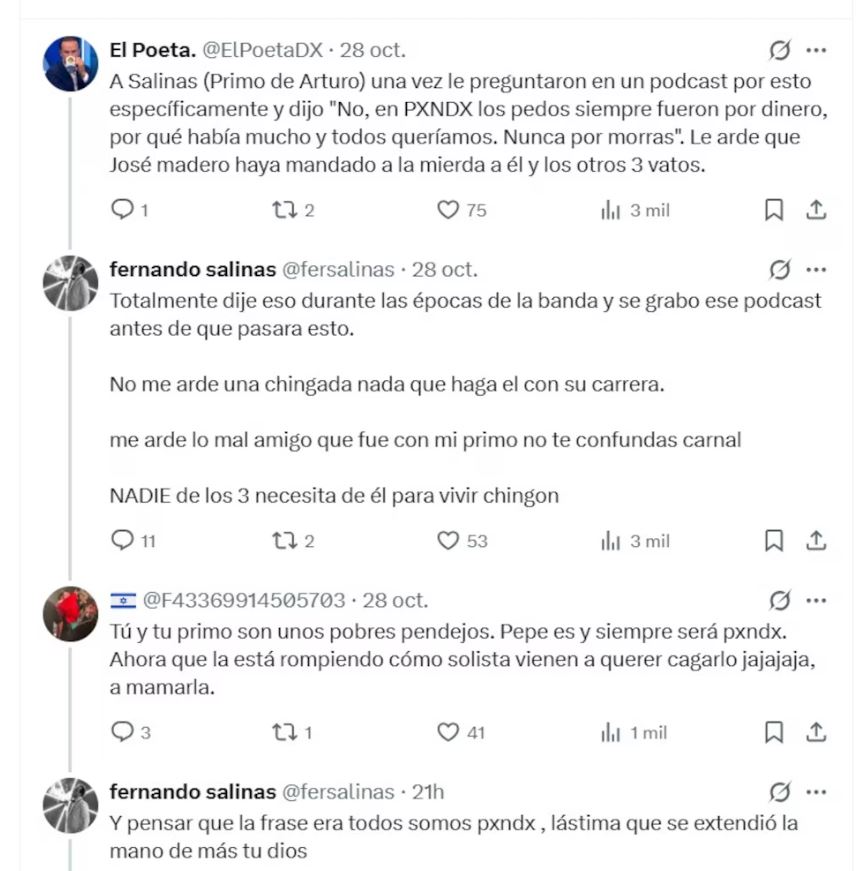Open the more options menu on El Poeta's tweet

tap(818, 49)
